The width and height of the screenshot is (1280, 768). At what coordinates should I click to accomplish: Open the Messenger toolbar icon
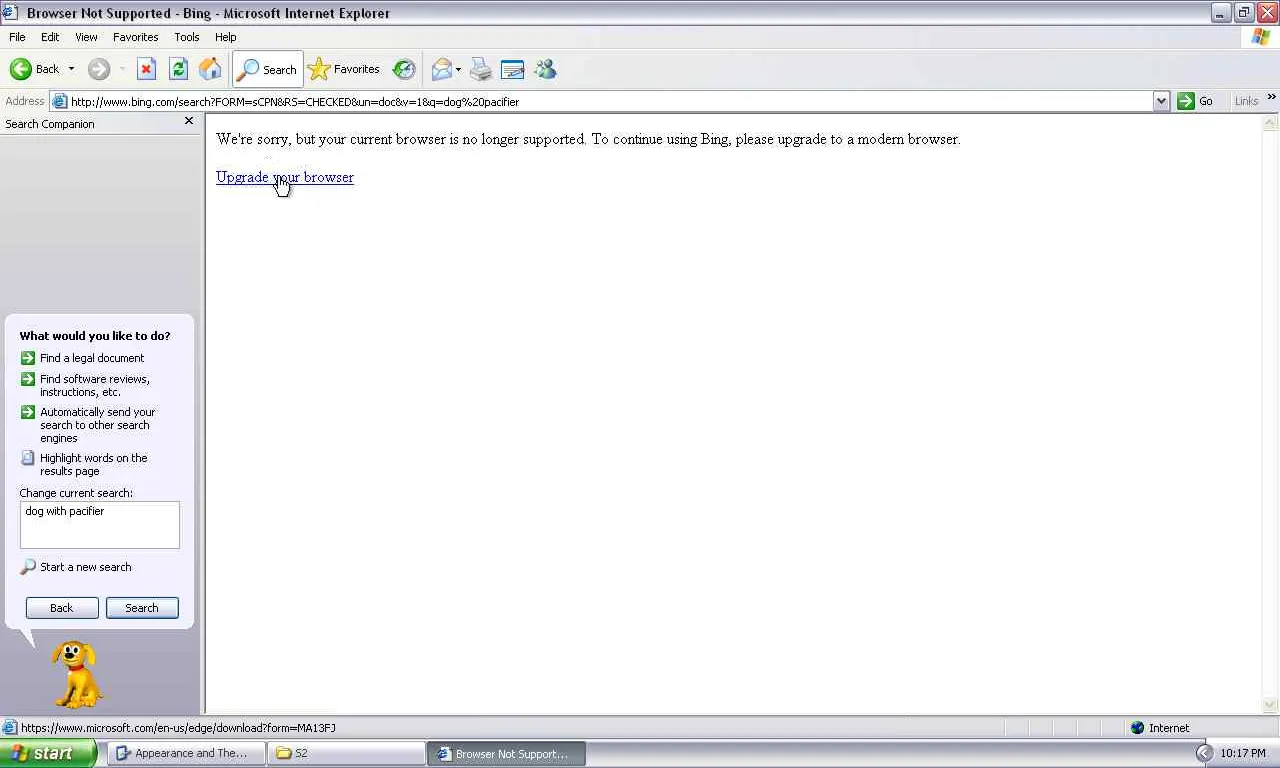545,69
